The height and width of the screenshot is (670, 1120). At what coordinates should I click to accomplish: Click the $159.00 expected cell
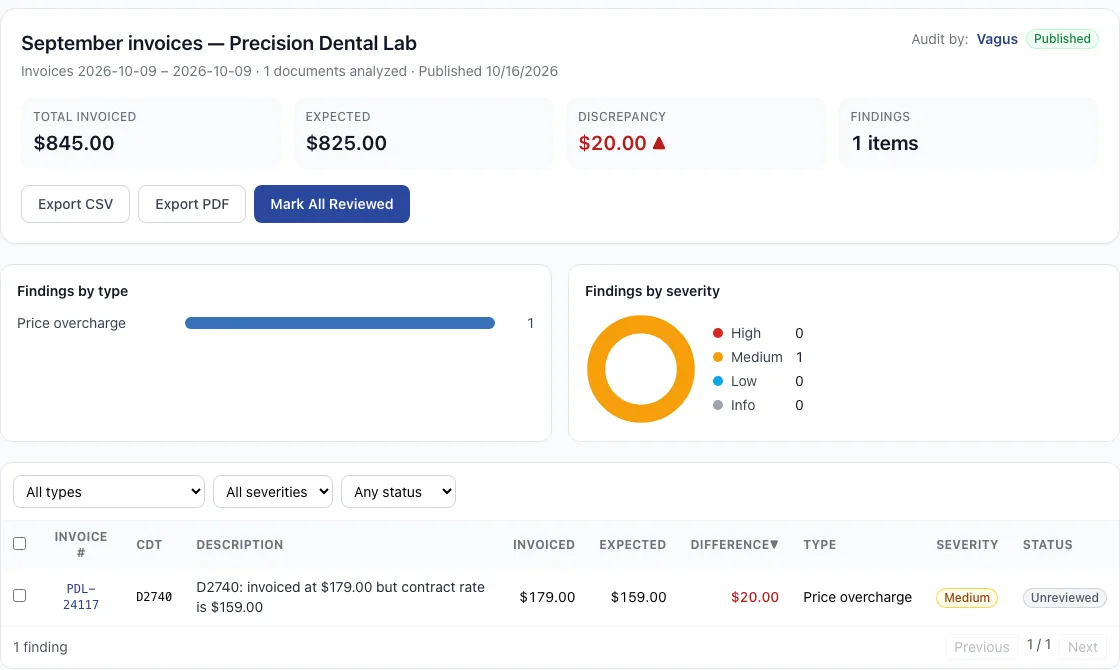[x=639, y=597]
